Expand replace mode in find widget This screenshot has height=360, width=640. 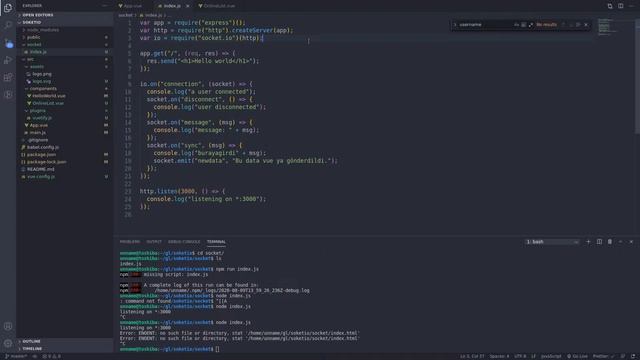pyautogui.click(x=455, y=24)
